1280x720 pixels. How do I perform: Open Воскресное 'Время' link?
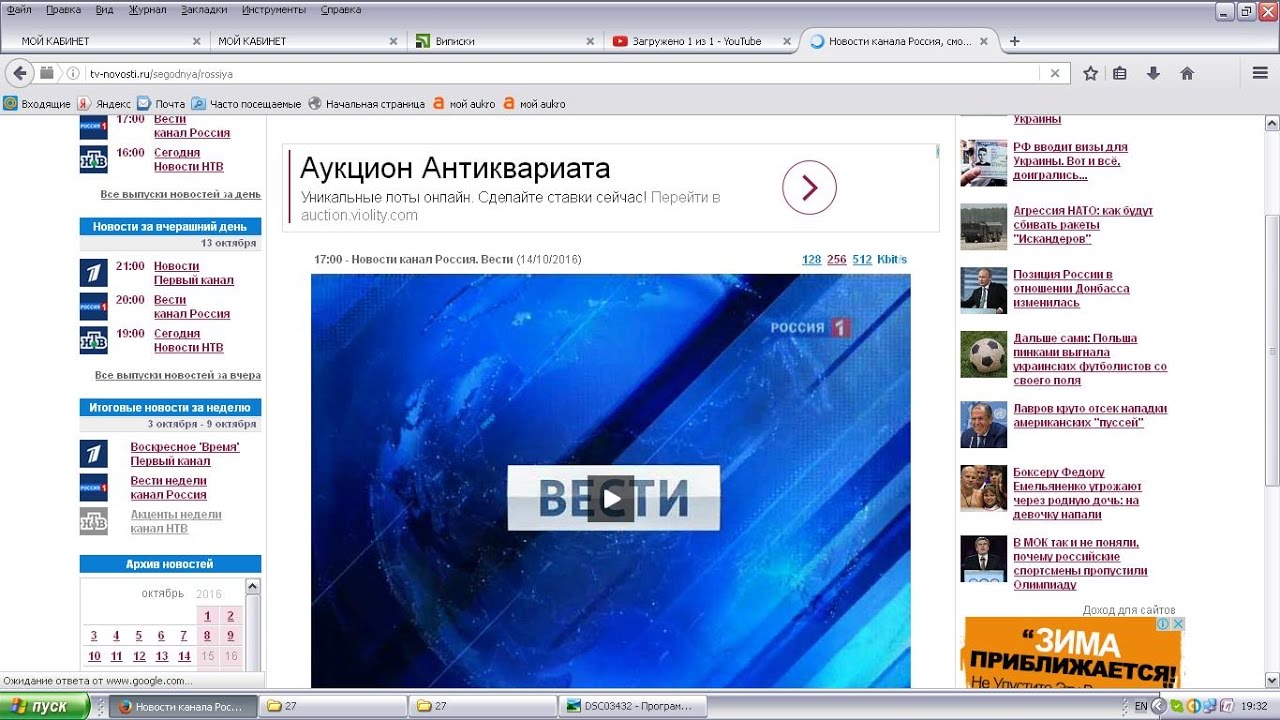click(185, 447)
